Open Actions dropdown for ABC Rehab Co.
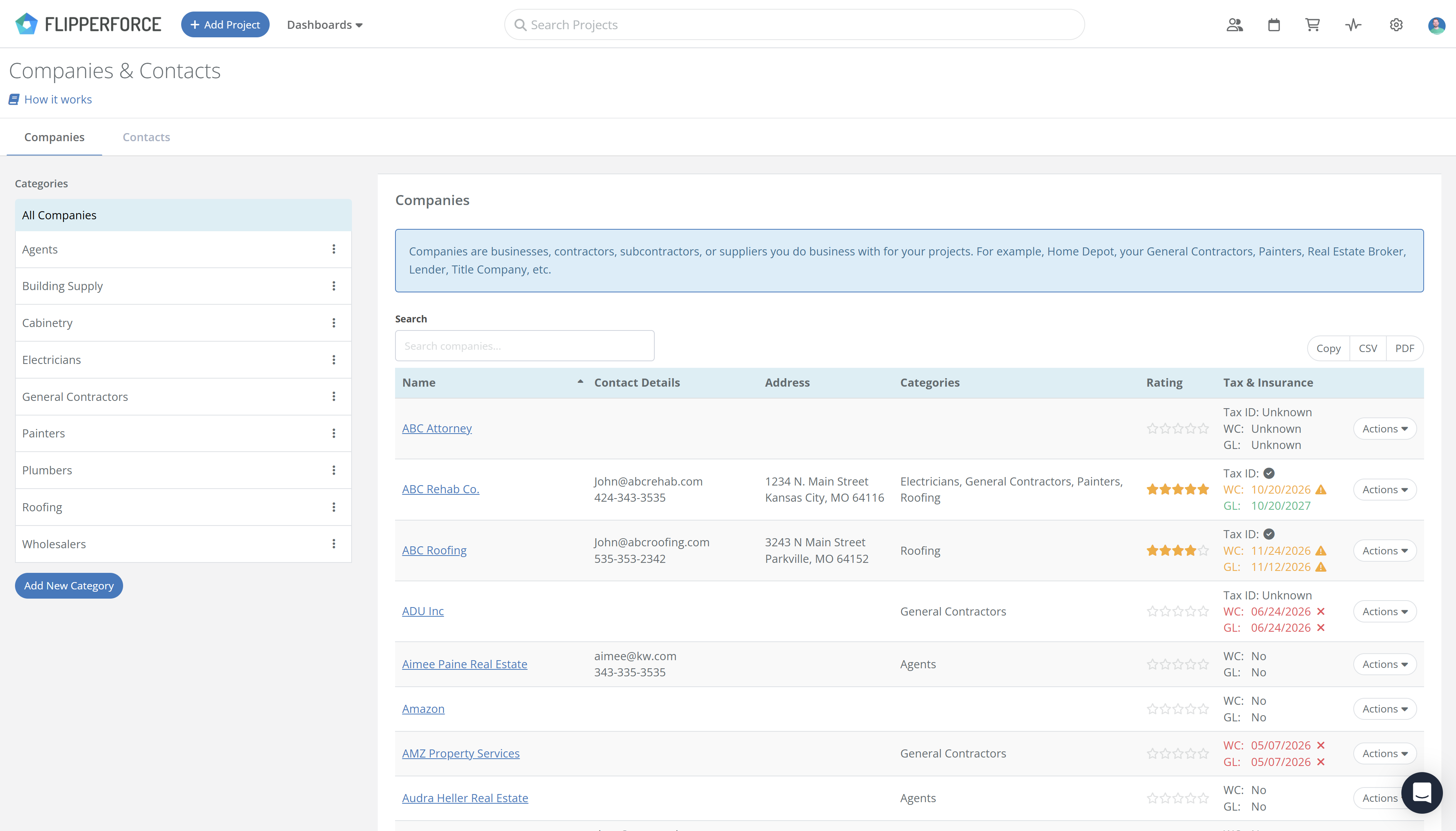Image resolution: width=1456 pixels, height=831 pixels. tap(1385, 489)
